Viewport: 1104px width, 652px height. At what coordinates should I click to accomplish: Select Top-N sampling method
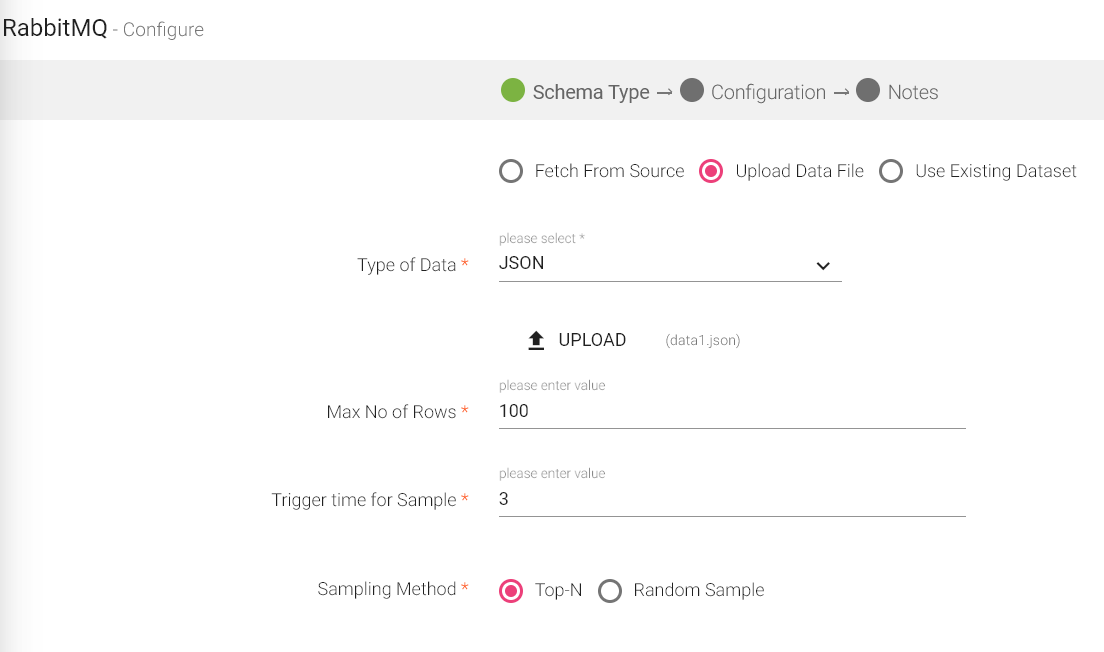tap(511, 591)
